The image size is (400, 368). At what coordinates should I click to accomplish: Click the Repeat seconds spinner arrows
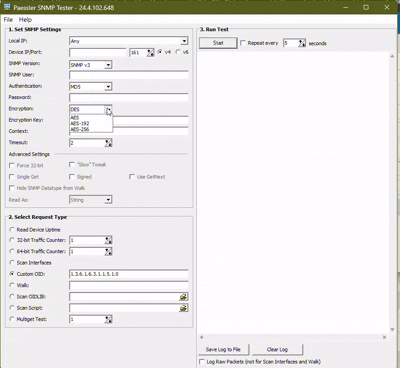[302, 43]
